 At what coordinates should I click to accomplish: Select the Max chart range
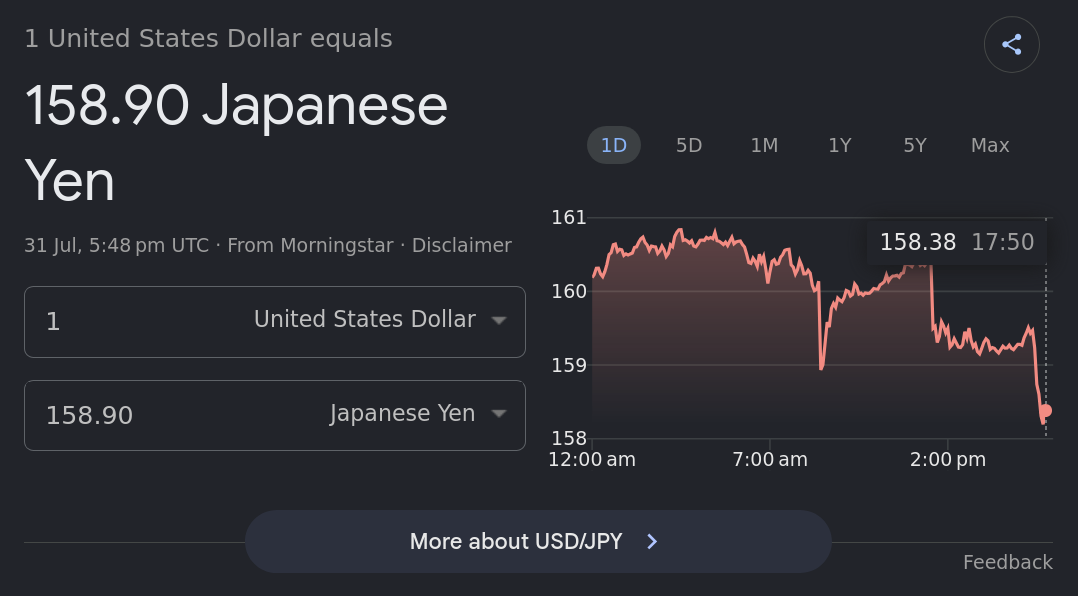click(990, 145)
